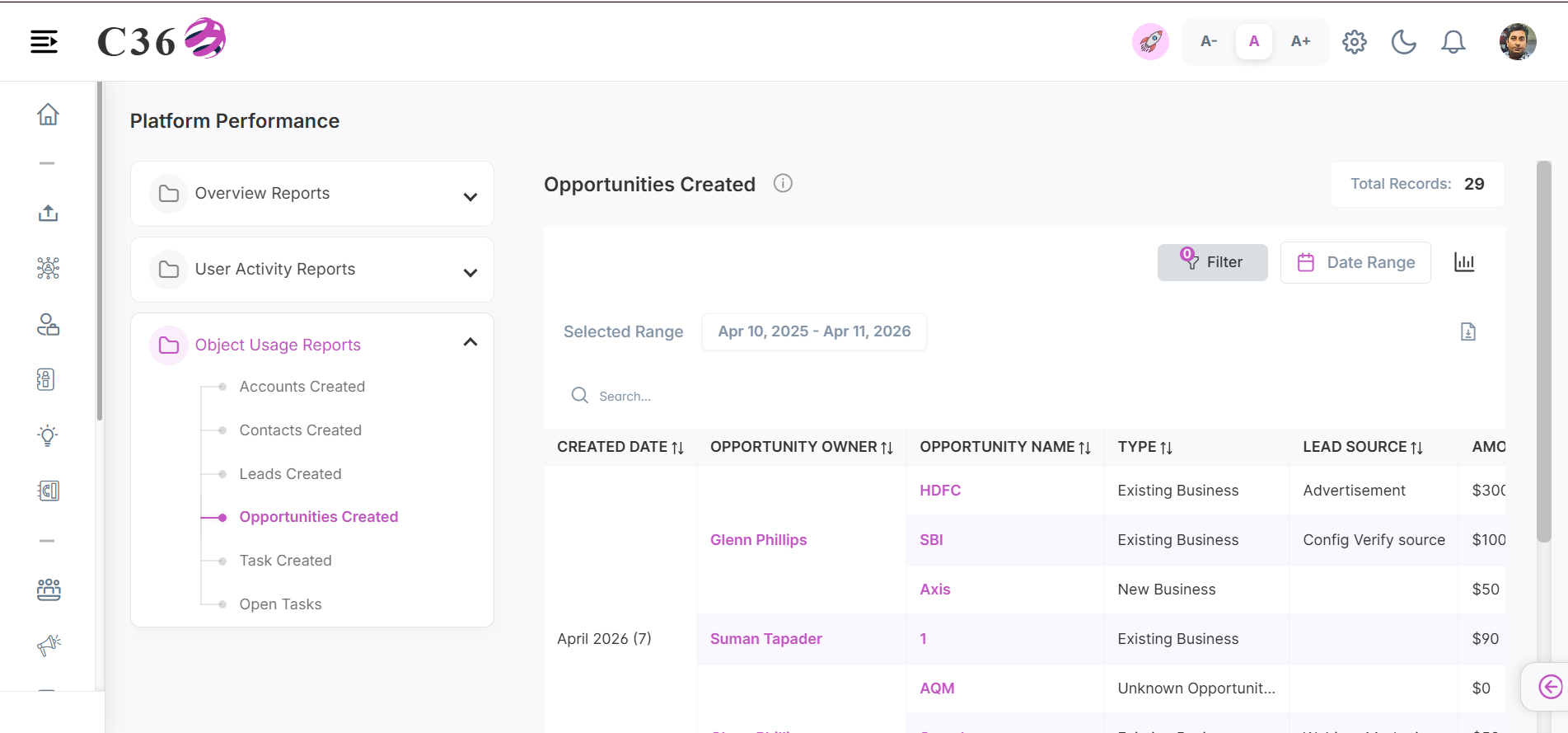Increase font size with A+ button
This screenshot has height=733, width=1568.
1300,41
